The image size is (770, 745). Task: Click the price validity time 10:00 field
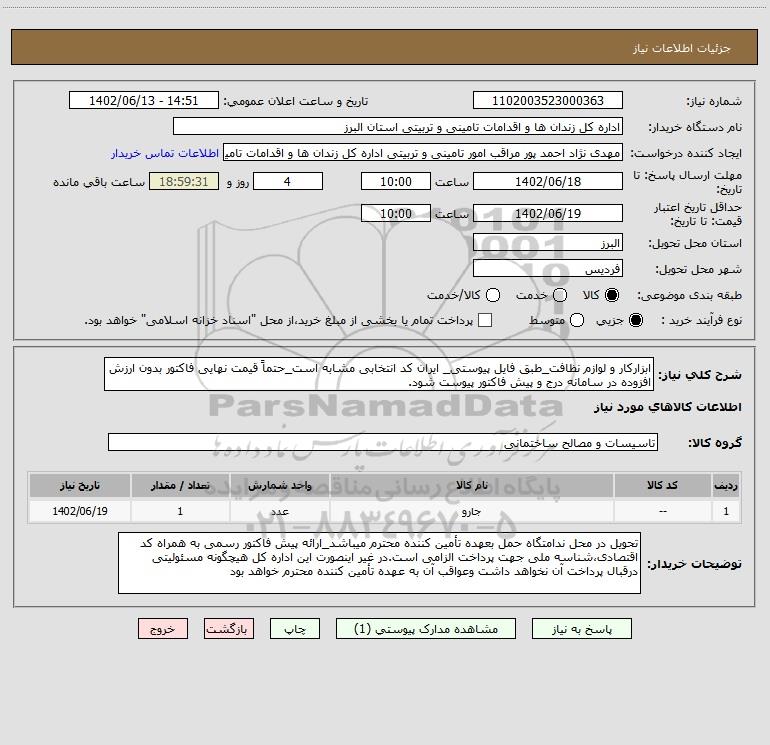(x=396, y=213)
